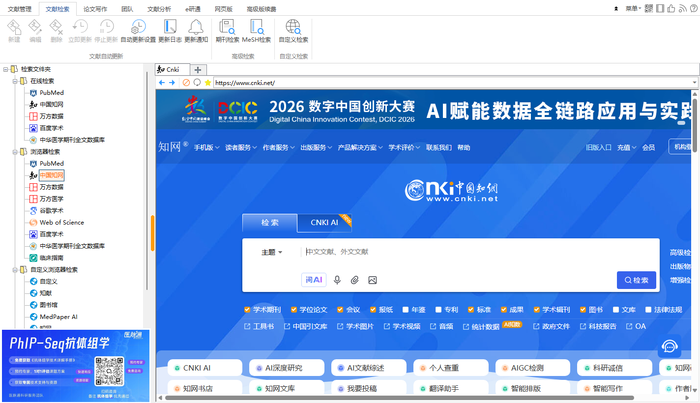The height and width of the screenshot is (403, 700).
Task: Stop page loading with orange stop icon
Action: coord(186,83)
